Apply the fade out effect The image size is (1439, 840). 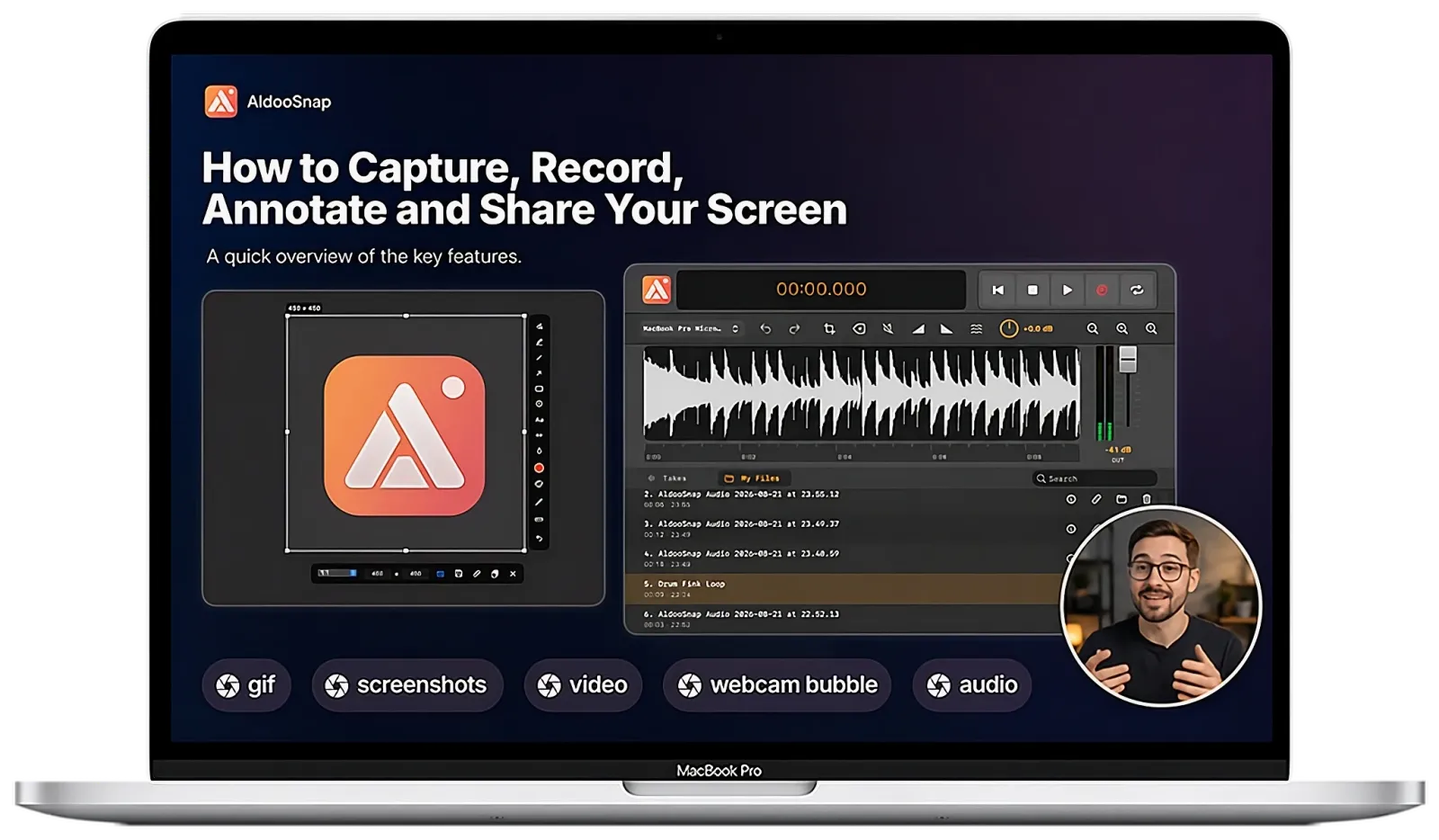[946, 329]
